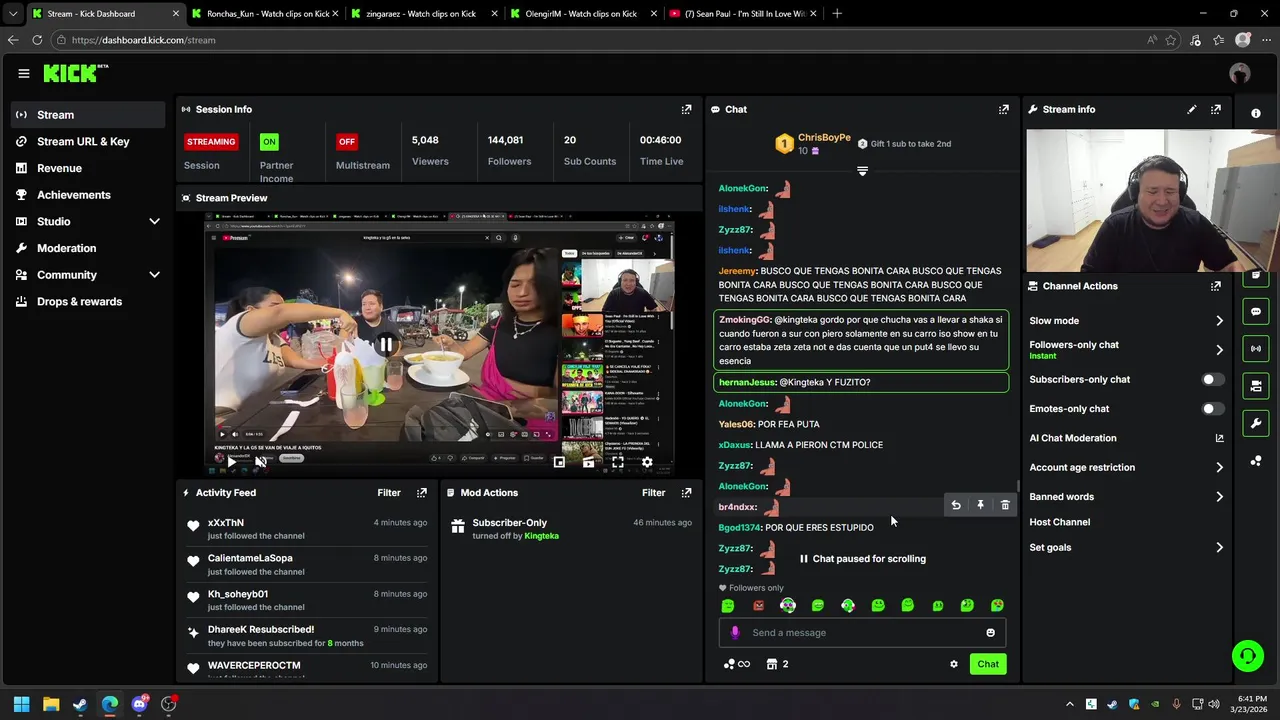Open stream preview settings gear
Image resolution: width=1280 pixels, height=720 pixels.
(x=647, y=462)
